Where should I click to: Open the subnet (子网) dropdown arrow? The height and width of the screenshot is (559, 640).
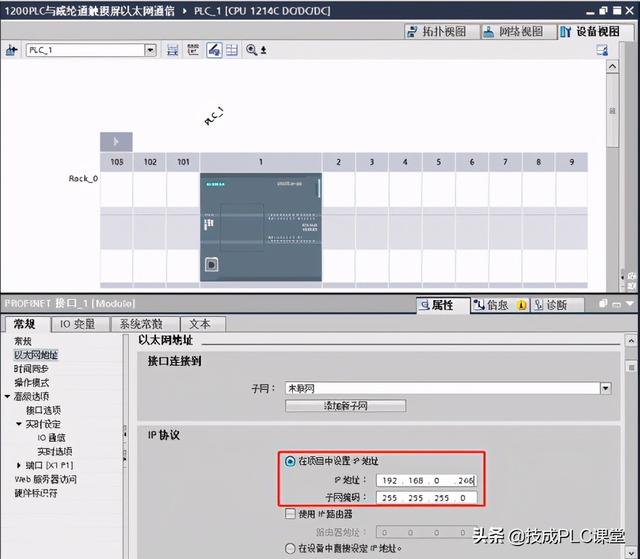click(606, 388)
